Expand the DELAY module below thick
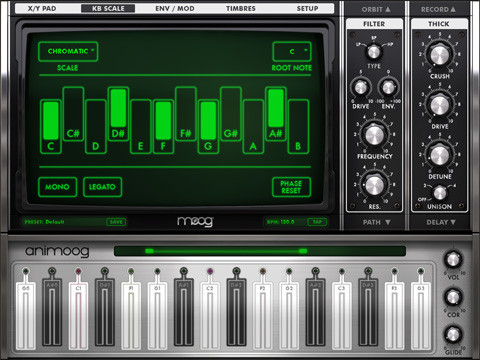The height and width of the screenshot is (360, 480). [x=441, y=222]
